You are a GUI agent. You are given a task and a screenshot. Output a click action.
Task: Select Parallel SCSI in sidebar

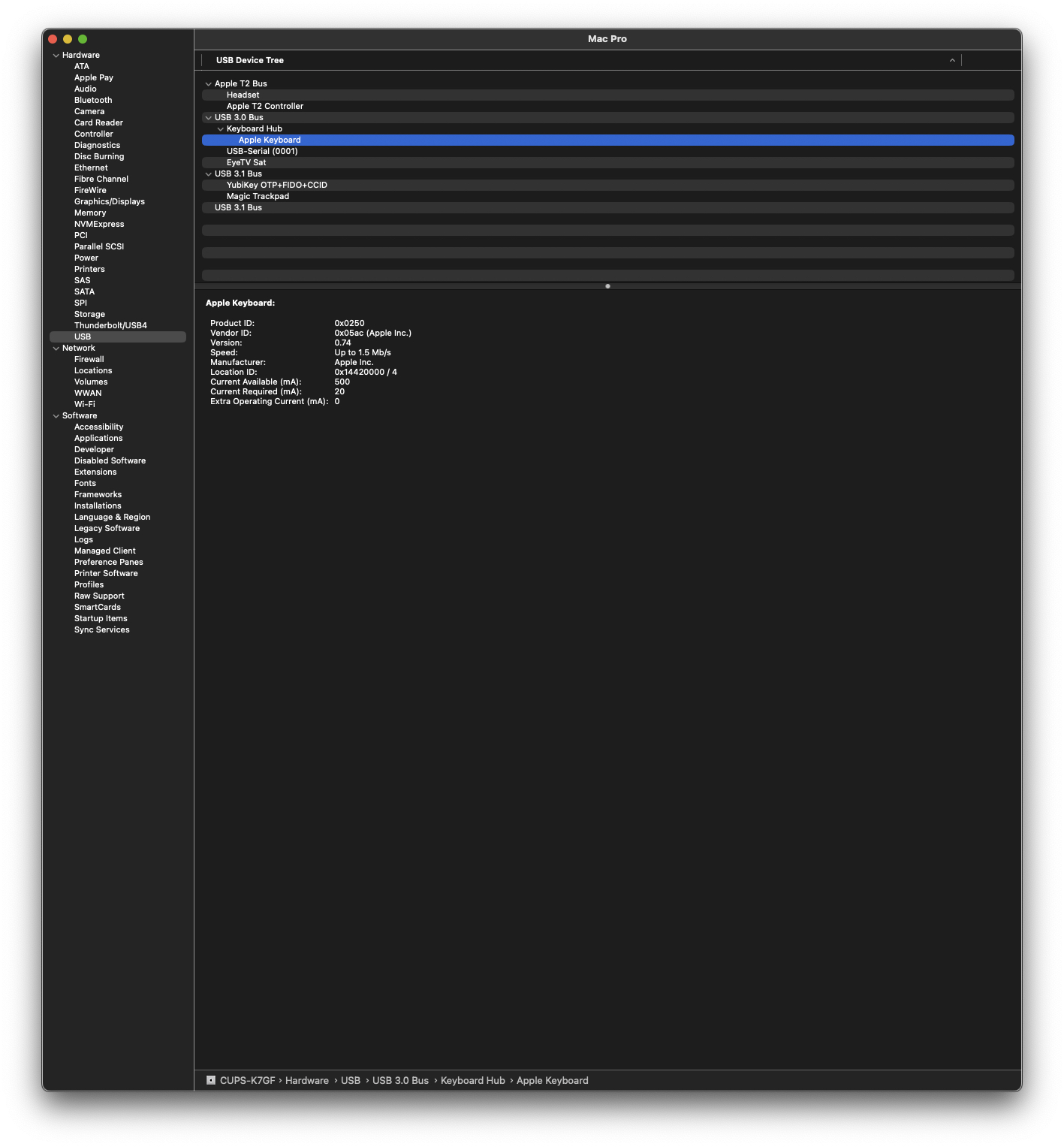click(x=99, y=247)
